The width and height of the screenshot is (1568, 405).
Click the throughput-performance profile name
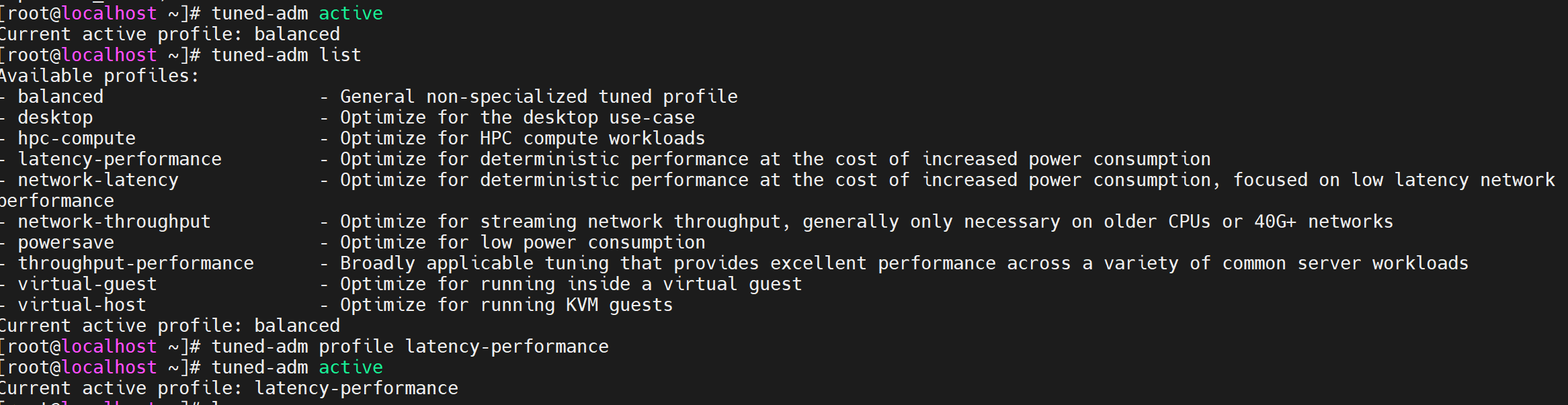click(x=136, y=263)
